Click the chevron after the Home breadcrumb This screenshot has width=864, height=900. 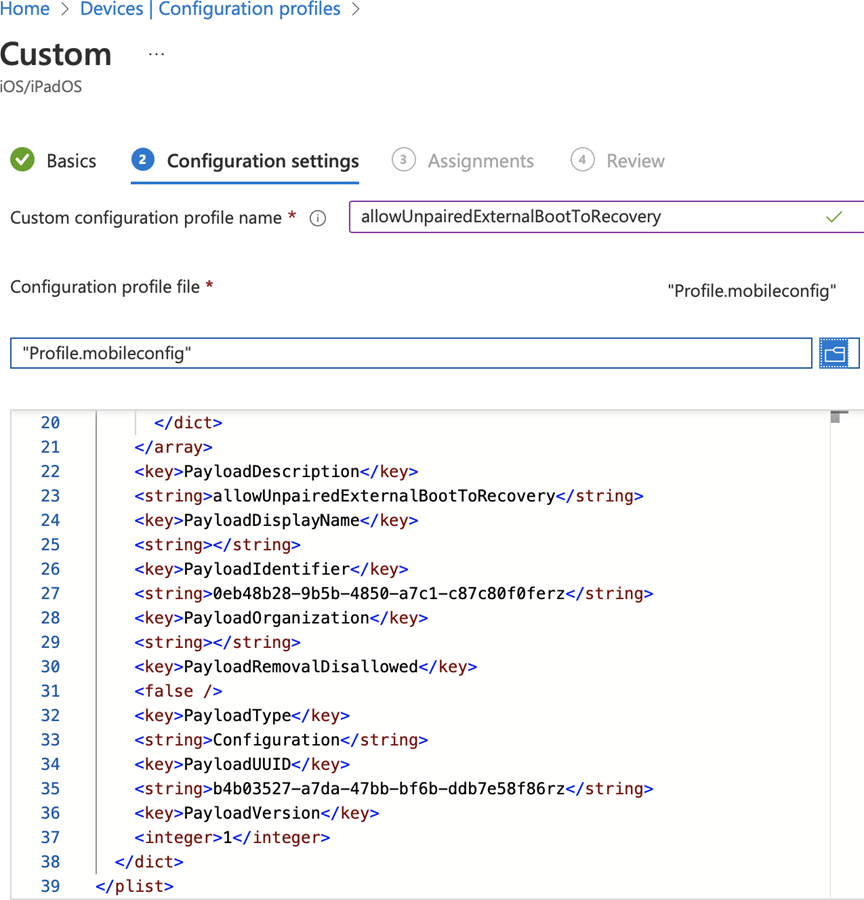62,9
